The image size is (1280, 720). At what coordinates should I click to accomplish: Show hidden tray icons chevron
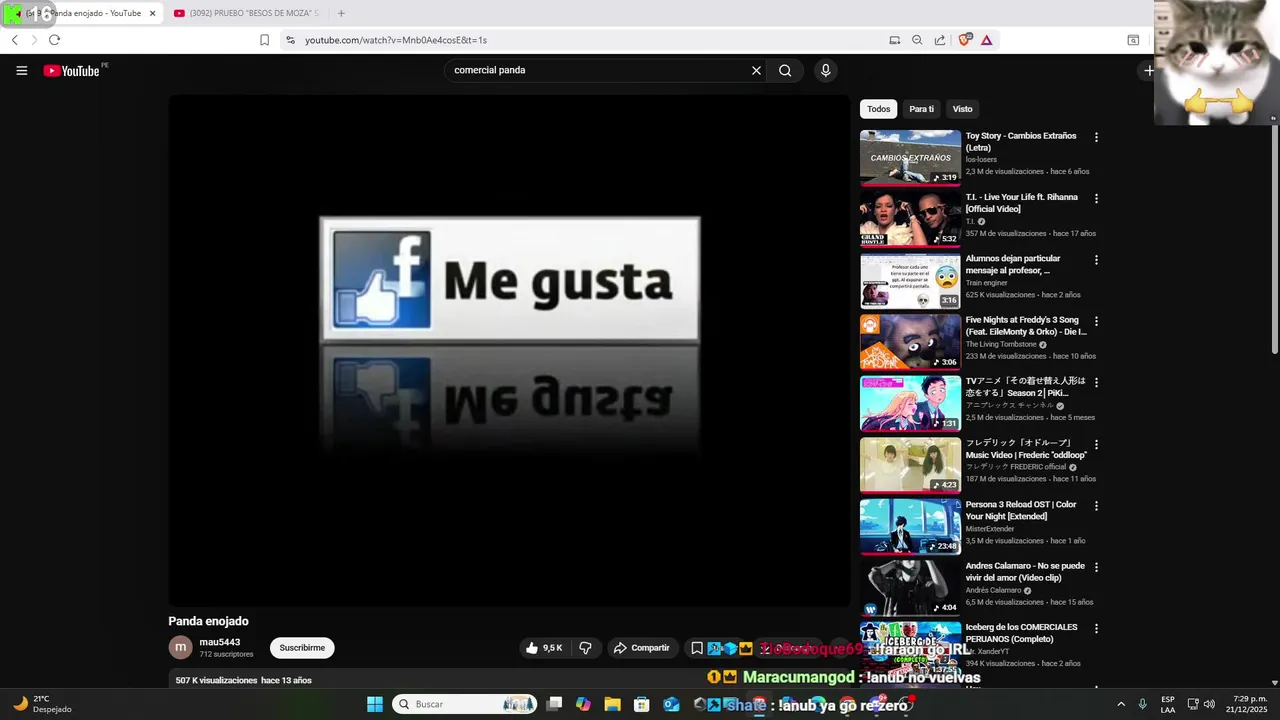pos(1120,704)
